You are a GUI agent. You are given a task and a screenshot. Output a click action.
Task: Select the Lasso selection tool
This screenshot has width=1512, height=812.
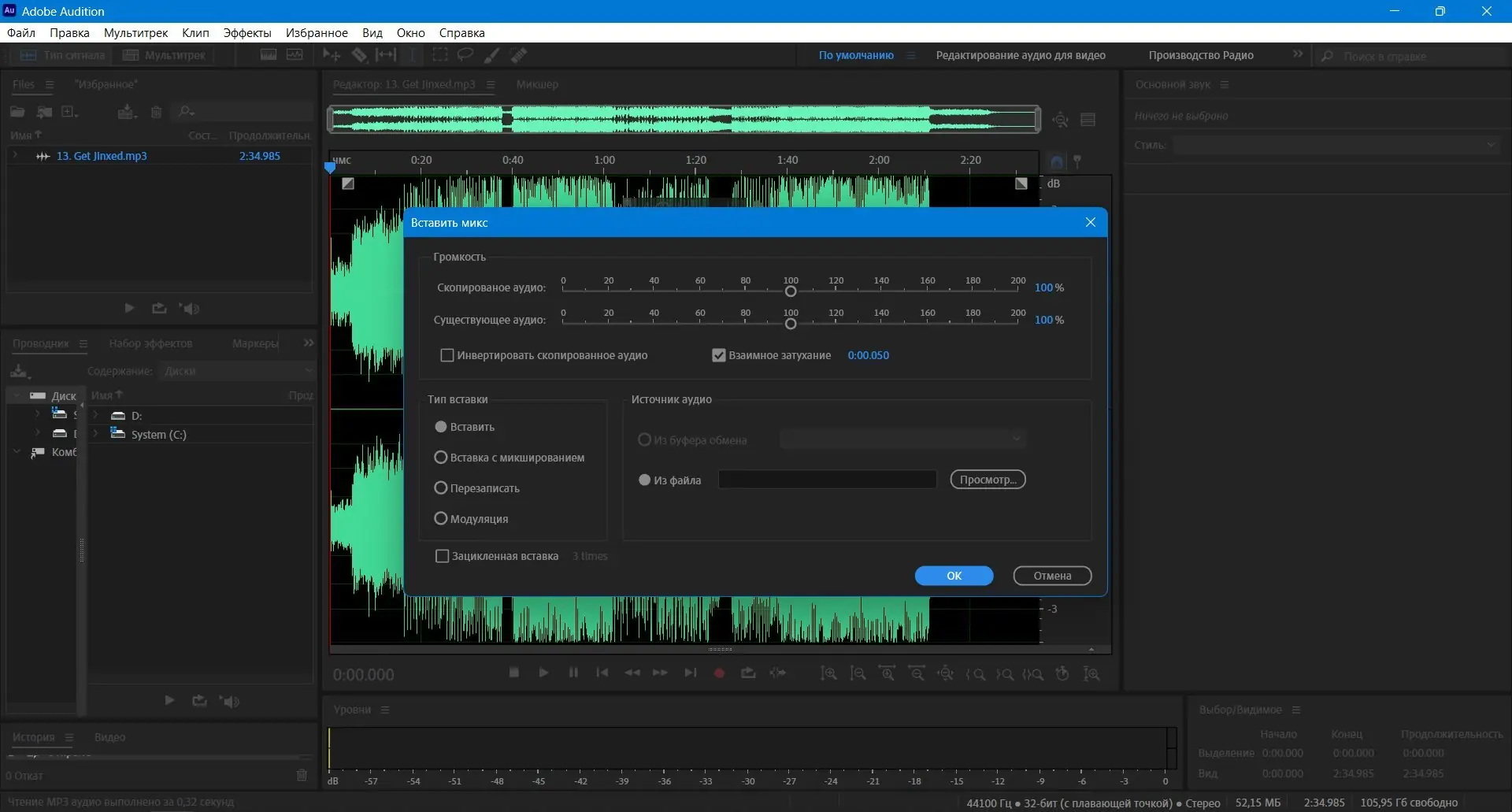[465, 55]
